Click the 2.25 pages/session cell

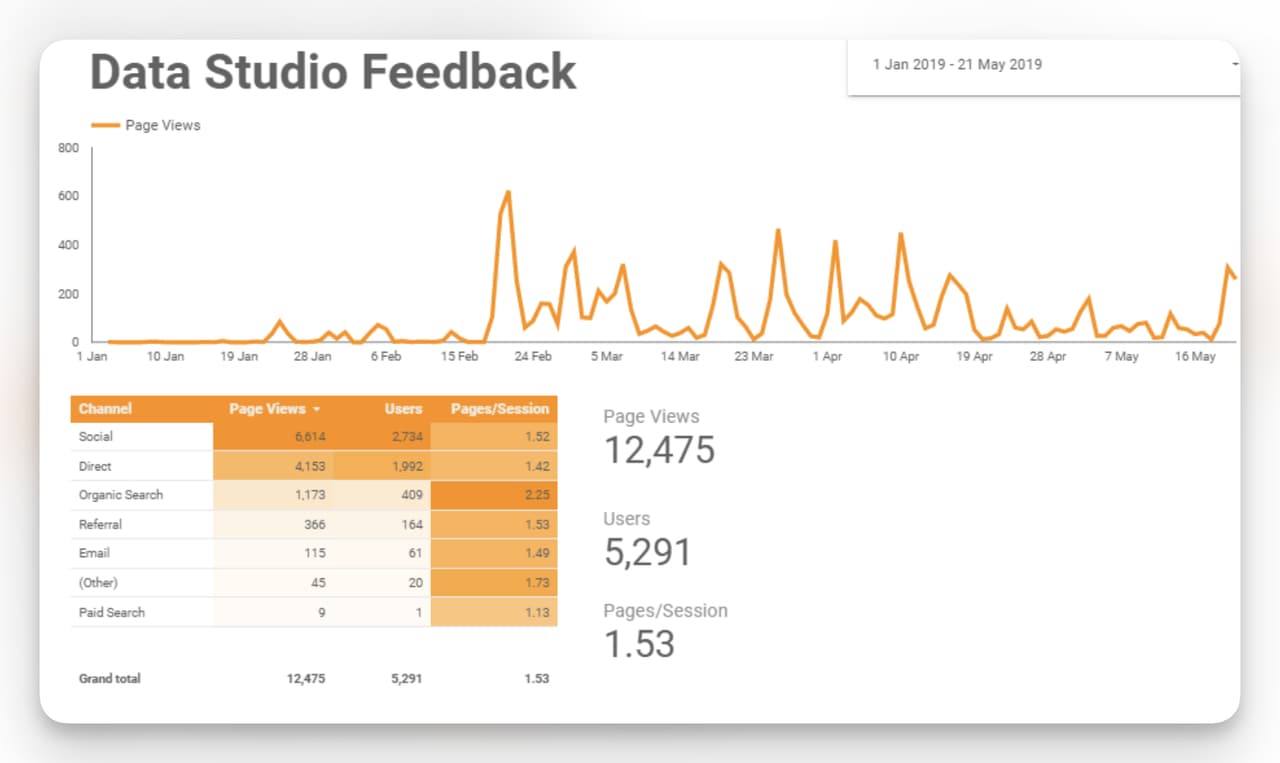pos(494,495)
